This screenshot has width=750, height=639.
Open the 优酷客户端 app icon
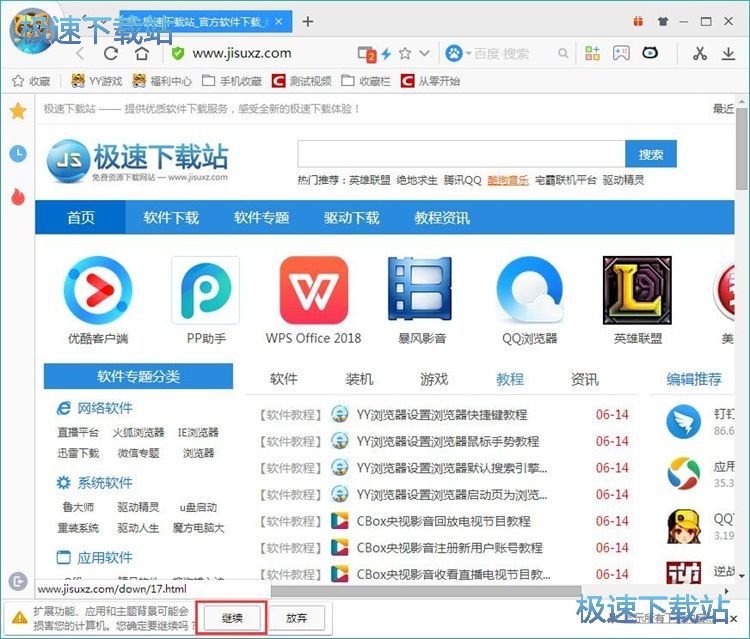coord(98,290)
